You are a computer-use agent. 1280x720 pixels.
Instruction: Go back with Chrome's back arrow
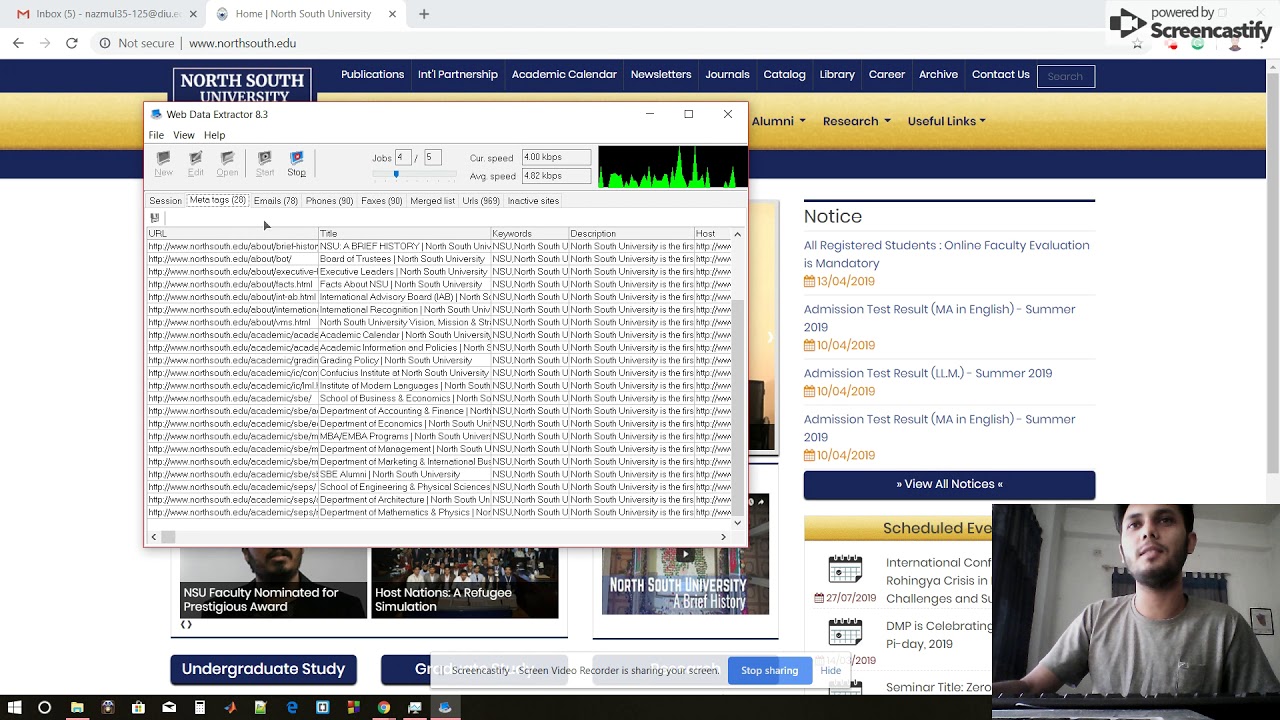[18, 43]
